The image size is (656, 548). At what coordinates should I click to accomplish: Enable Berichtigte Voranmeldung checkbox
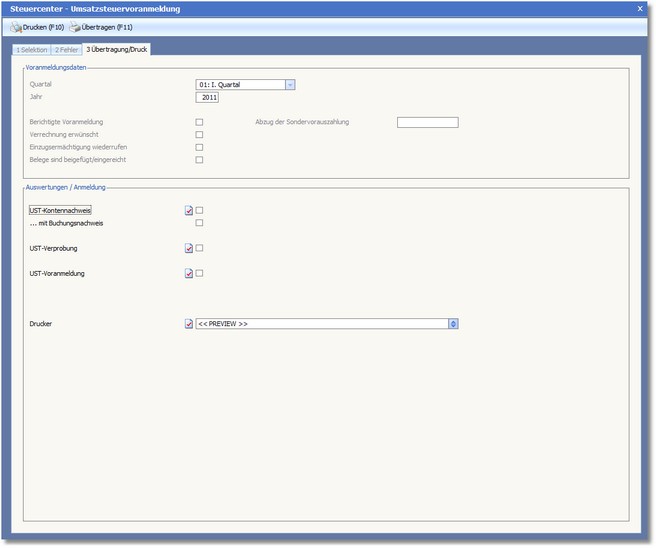200,122
